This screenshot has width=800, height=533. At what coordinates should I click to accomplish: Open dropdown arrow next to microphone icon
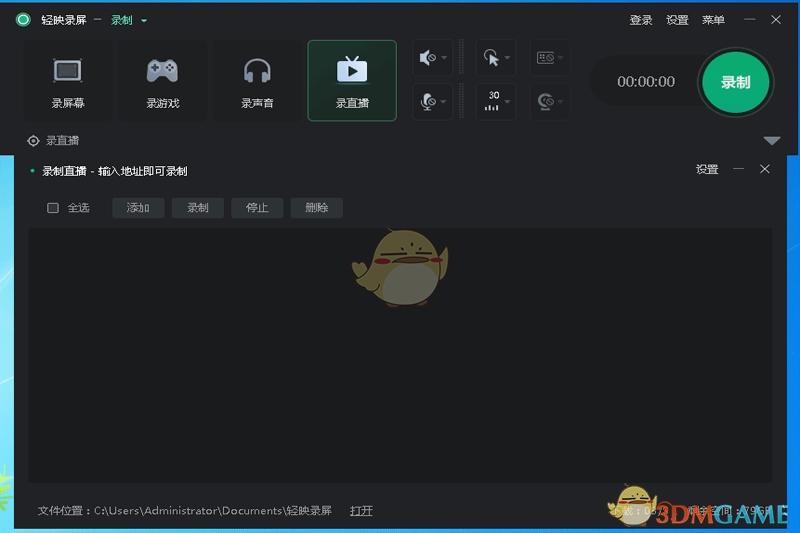pyautogui.click(x=443, y=101)
